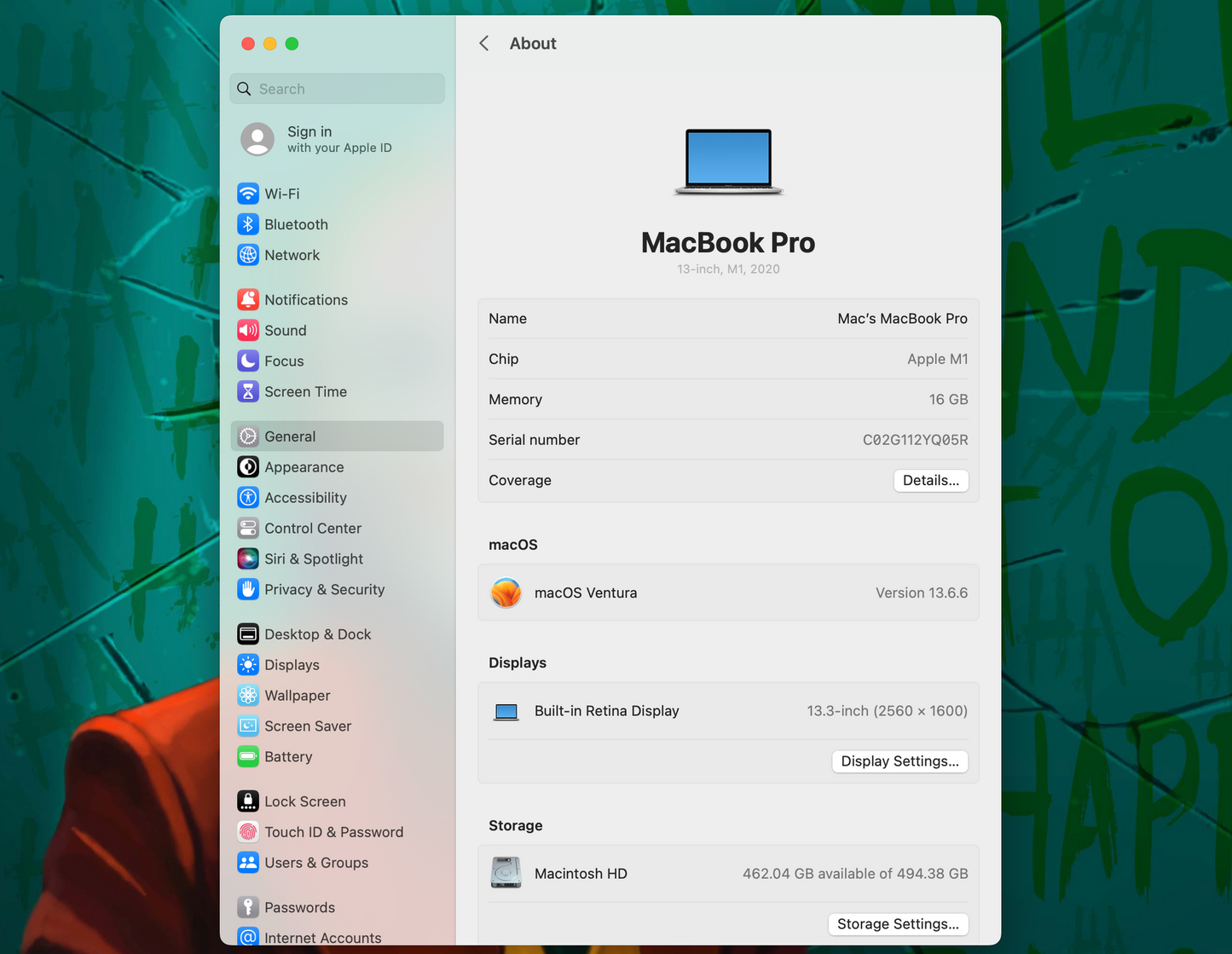Open Siri & Spotlight settings
1232x954 pixels.
click(313, 558)
